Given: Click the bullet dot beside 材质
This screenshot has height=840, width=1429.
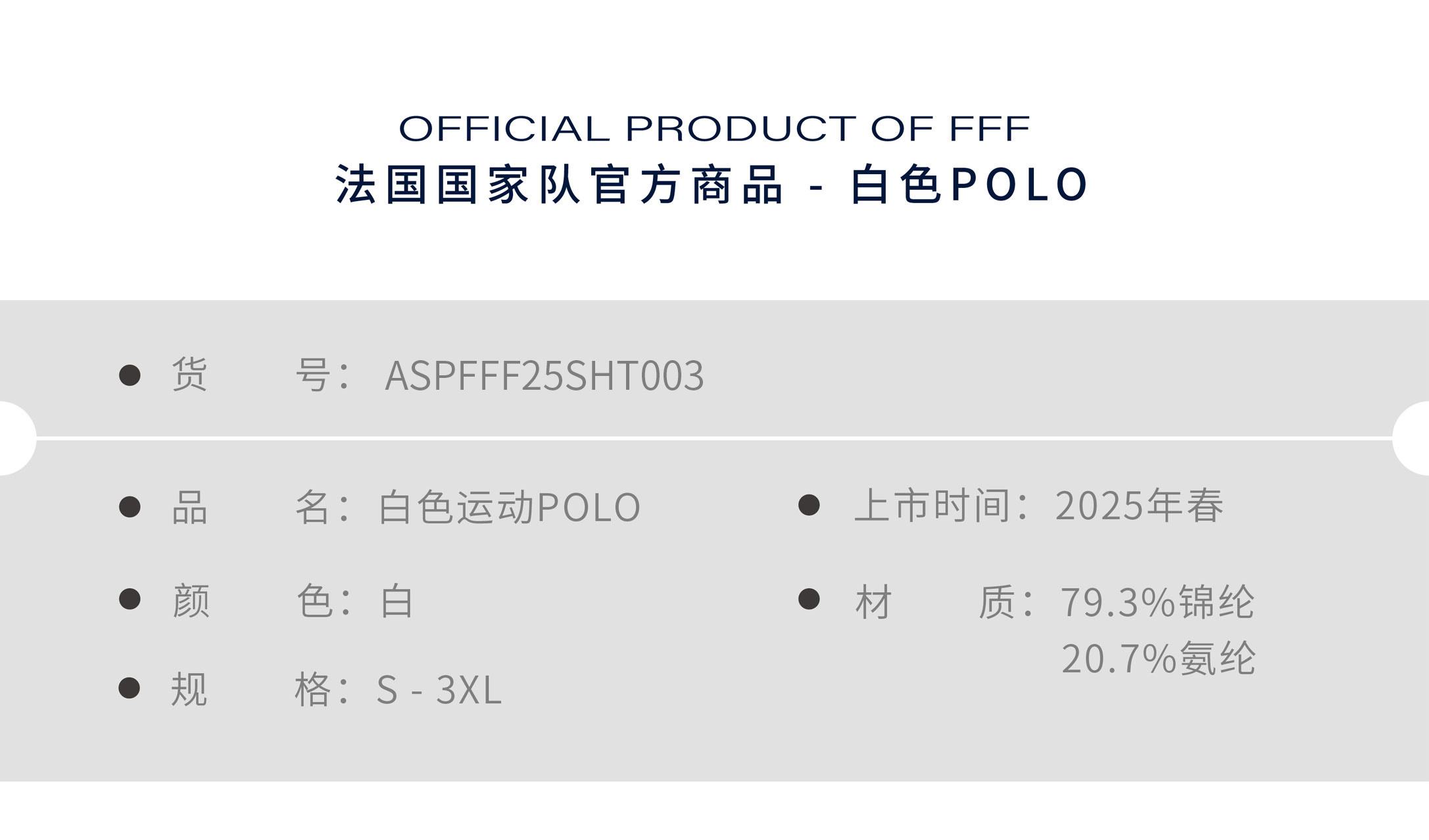Looking at the screenshot, I should pos(809,599).
